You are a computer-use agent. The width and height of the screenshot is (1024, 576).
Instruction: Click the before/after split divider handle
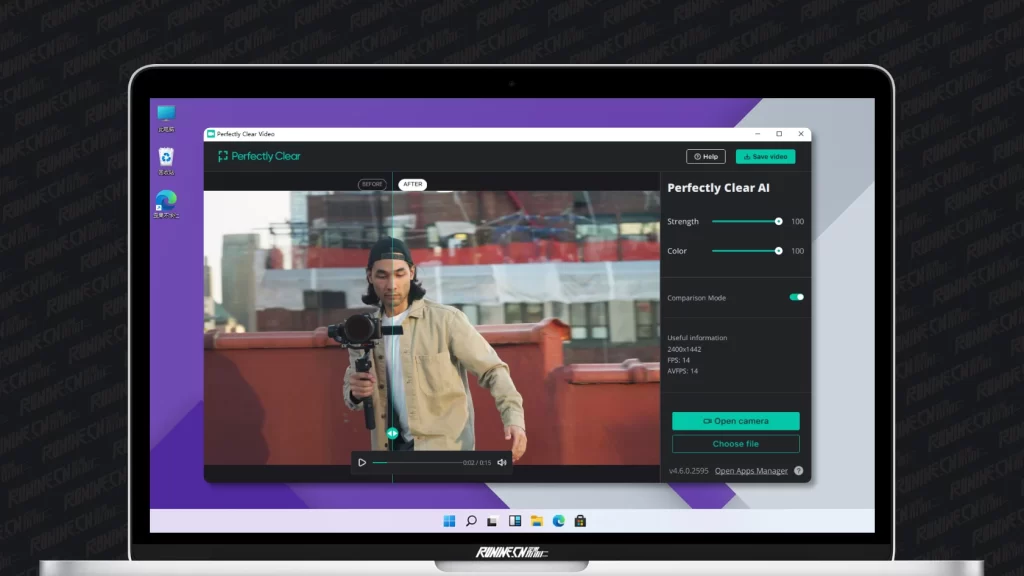[x=392, y=433]
